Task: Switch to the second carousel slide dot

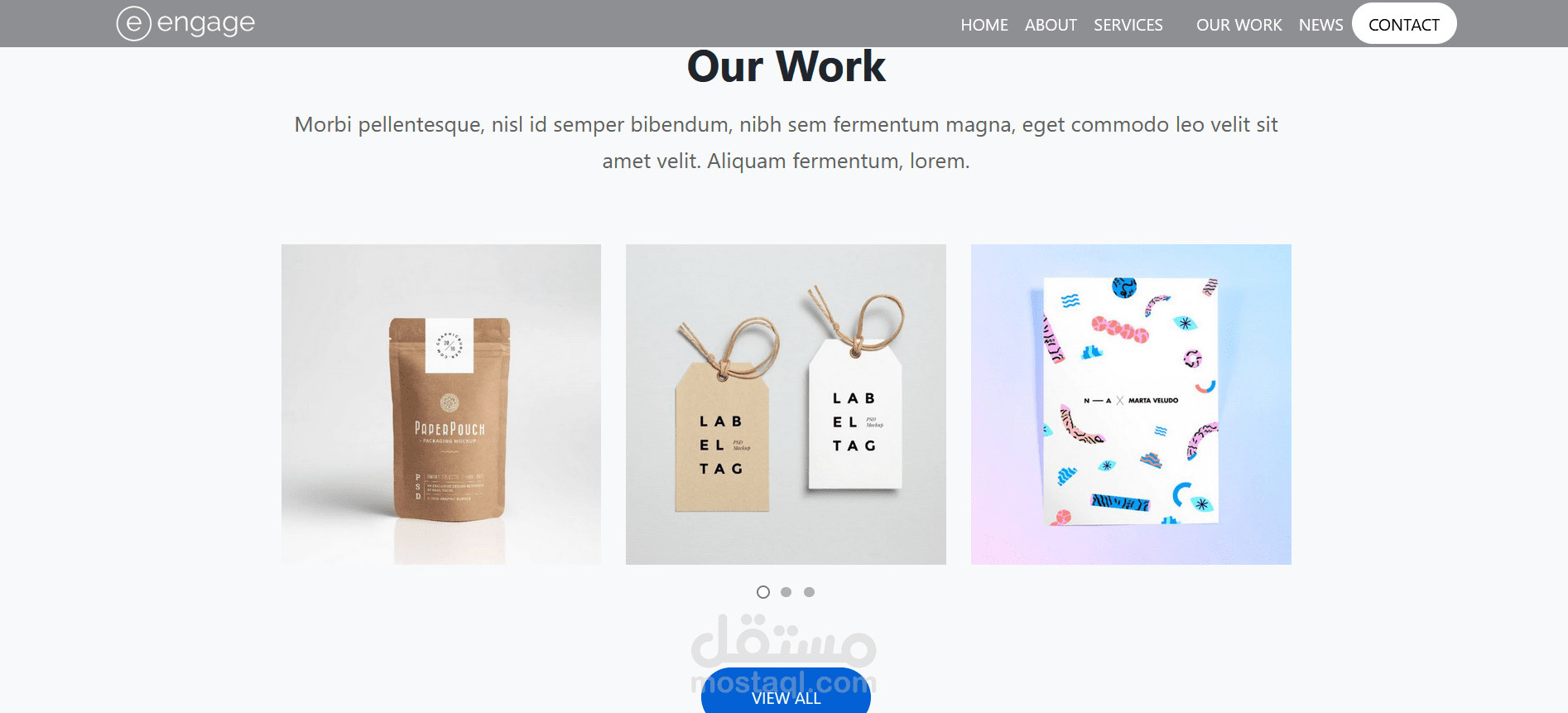Action: point(786,592)
